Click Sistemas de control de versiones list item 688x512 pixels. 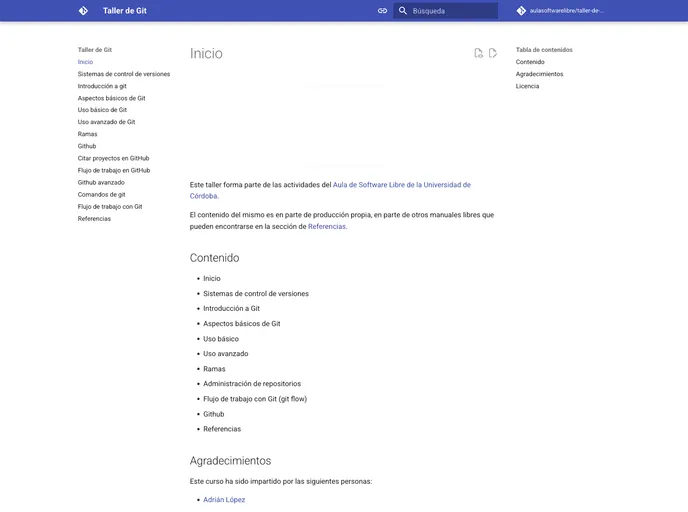(x=256, y=294)
